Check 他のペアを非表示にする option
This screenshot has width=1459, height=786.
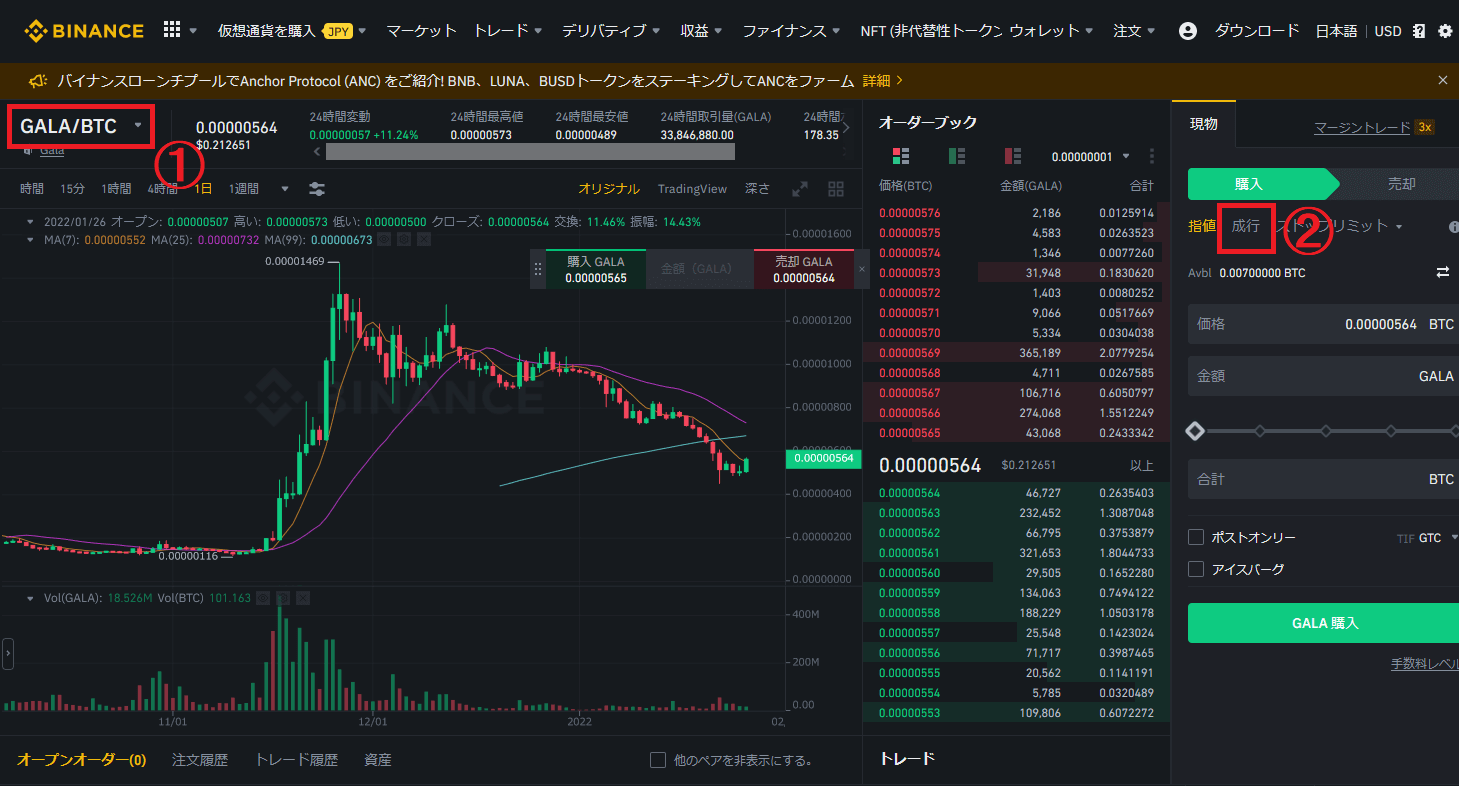point(658,760)
